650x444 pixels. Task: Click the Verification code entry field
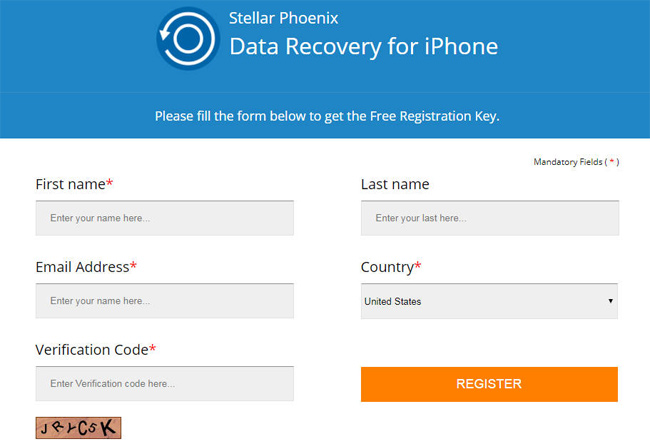click(164, 383)
